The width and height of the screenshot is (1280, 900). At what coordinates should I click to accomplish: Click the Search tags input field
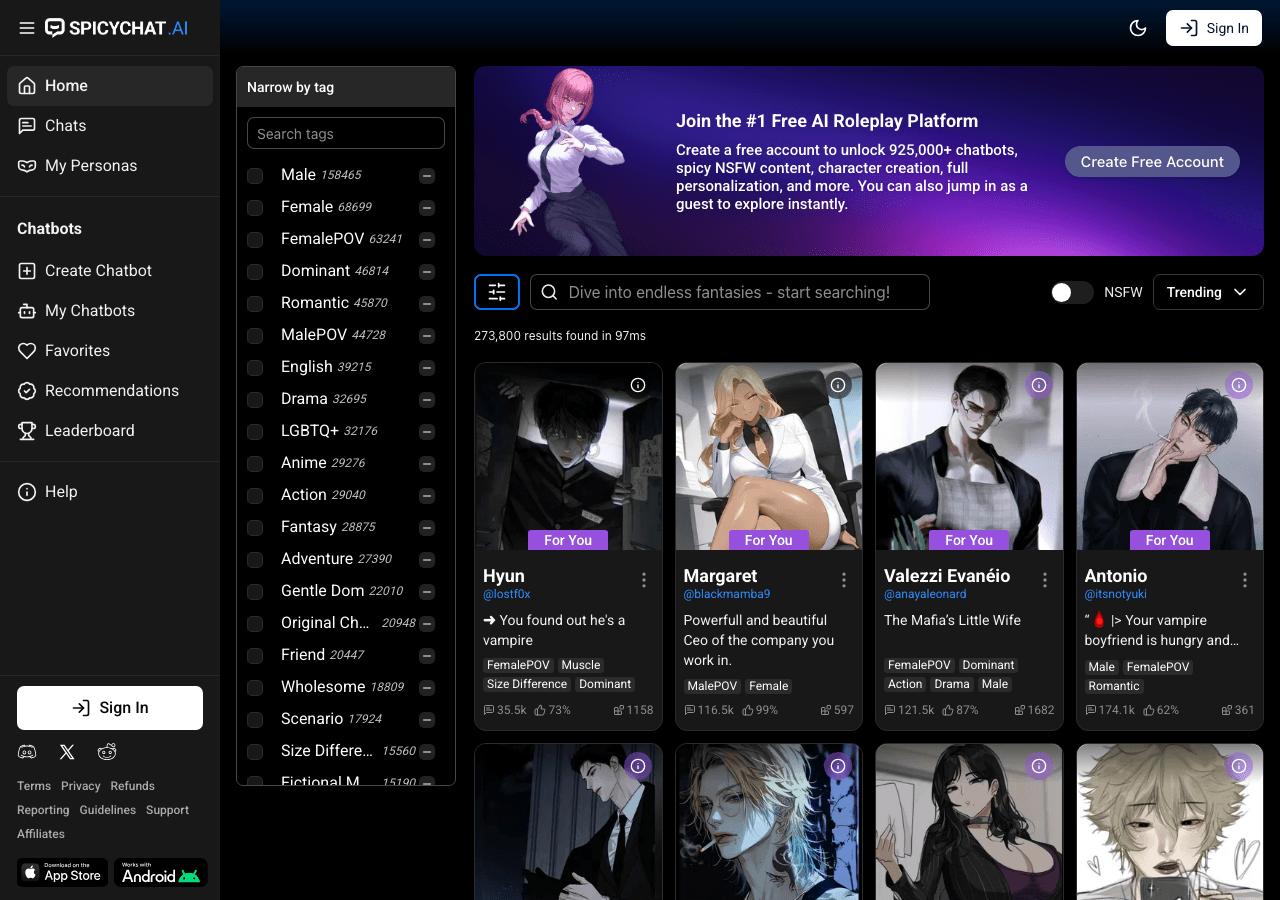pyautogui.click(x=346, y=134)
